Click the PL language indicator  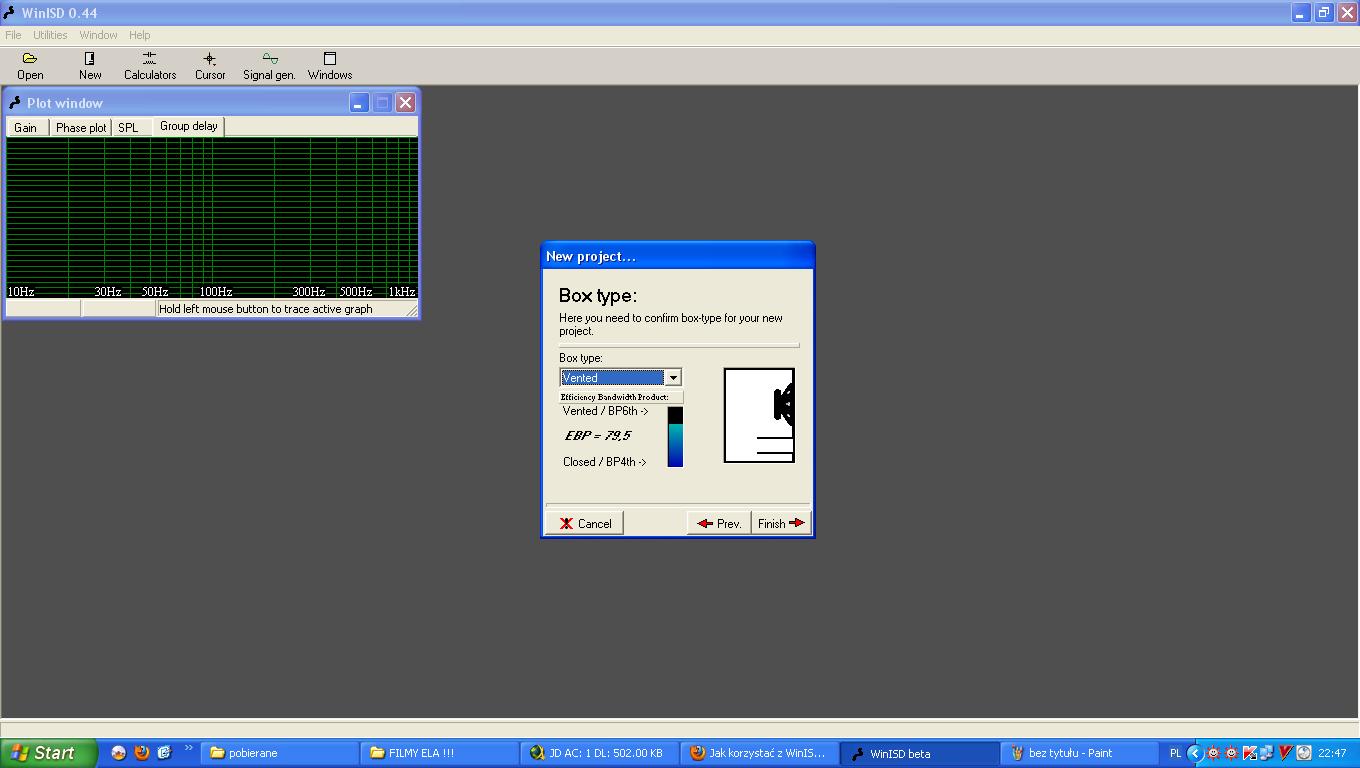pos(1175,753)
